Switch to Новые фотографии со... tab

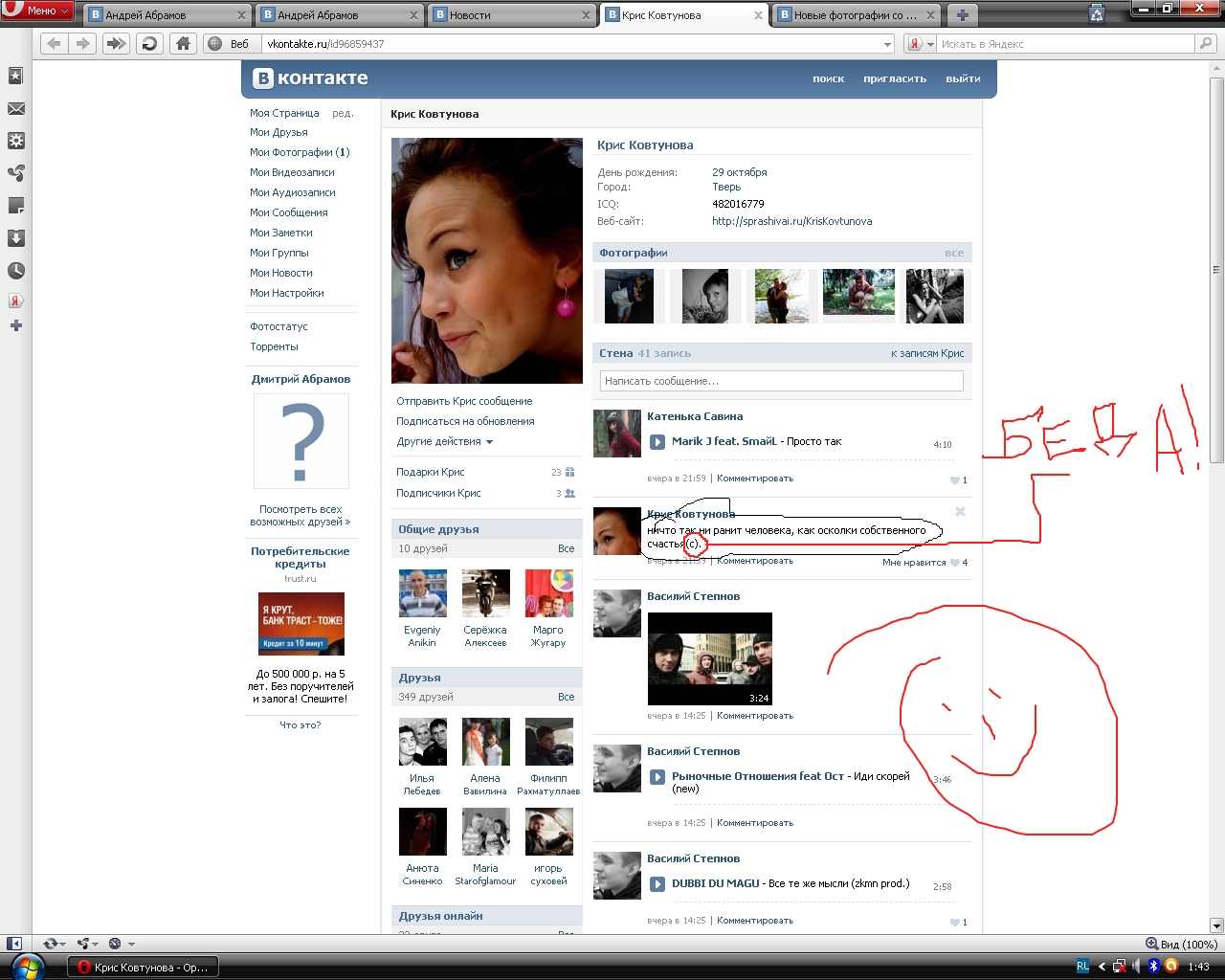857,15
